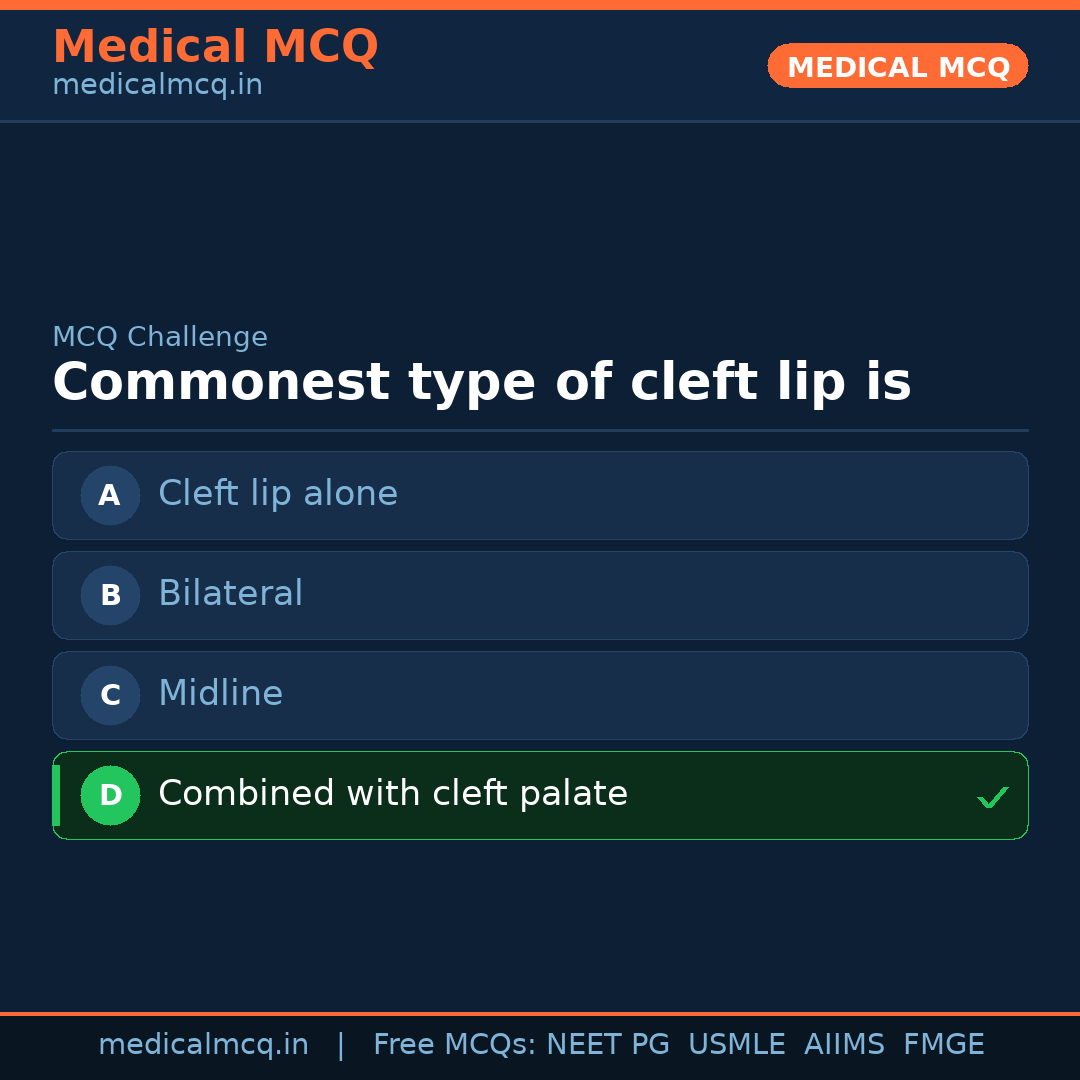Click the question text about cleft lip
1080x1080 pixels.
481,382
